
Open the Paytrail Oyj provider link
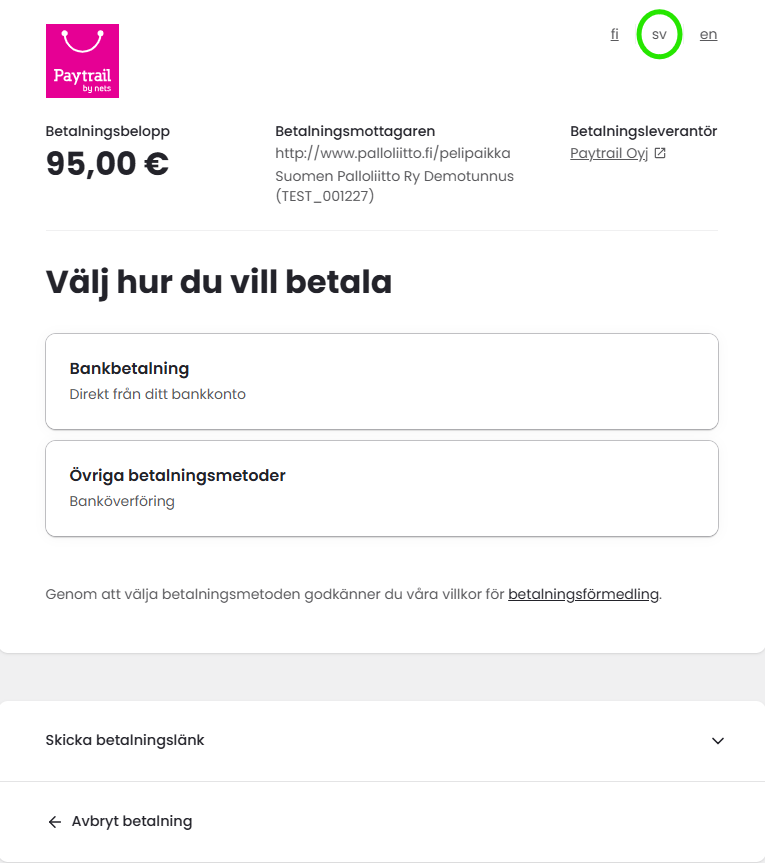[609, 153]
